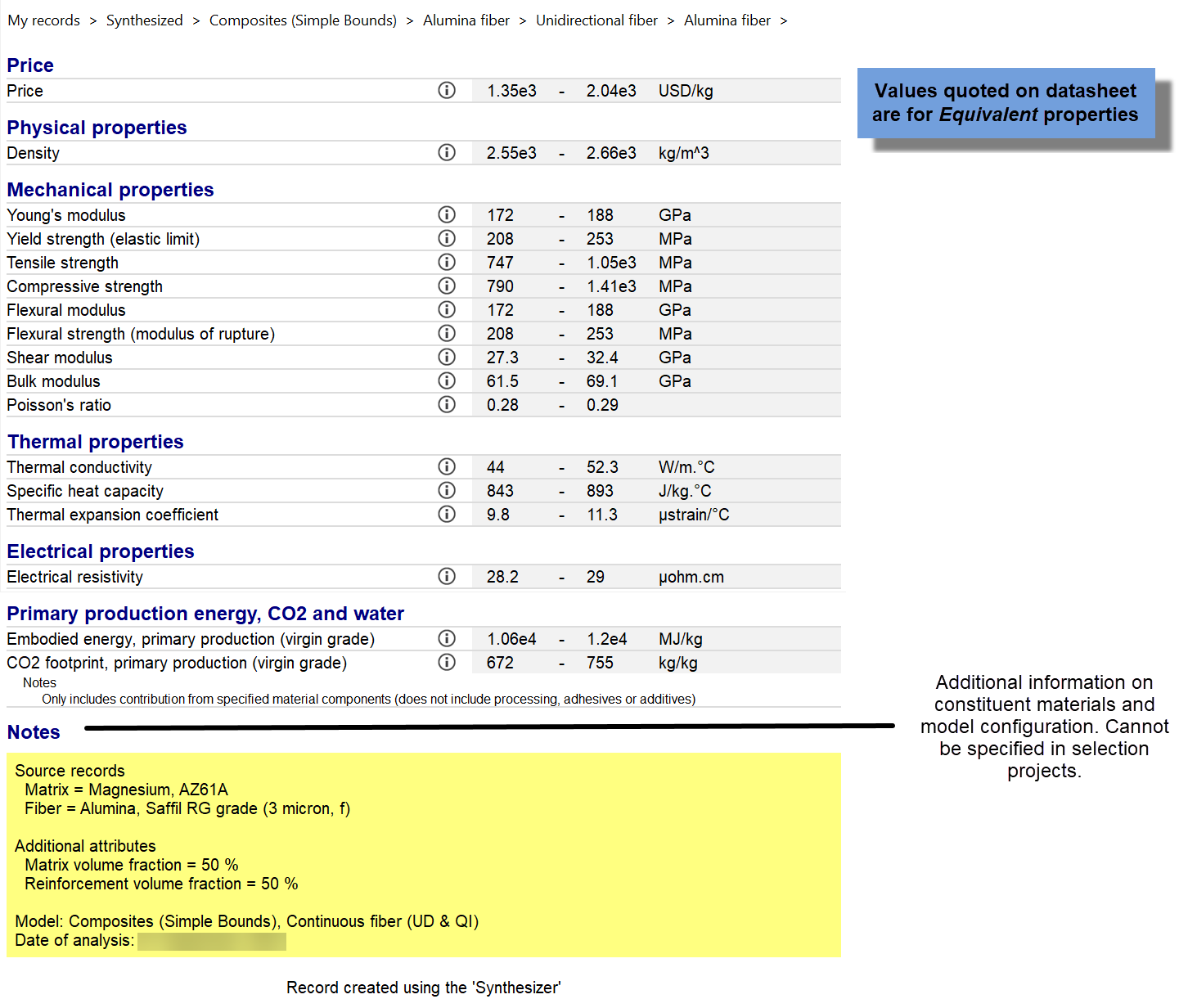Click the µohm.cm unit label
The height and width of the screenshot is (1008, 1179).
click(691, 577)
